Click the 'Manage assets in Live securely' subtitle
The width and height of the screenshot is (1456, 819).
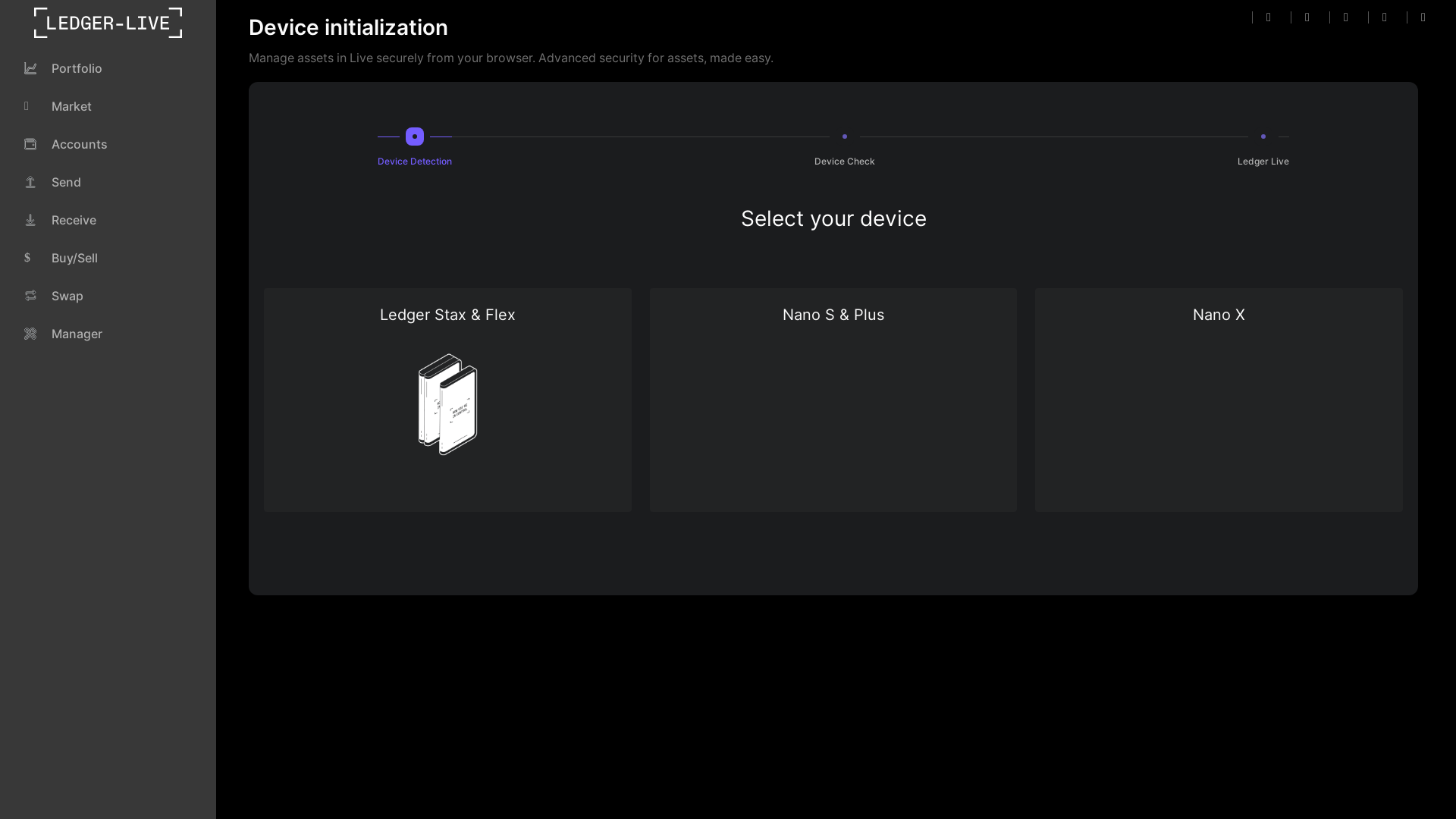click(511, 58)
